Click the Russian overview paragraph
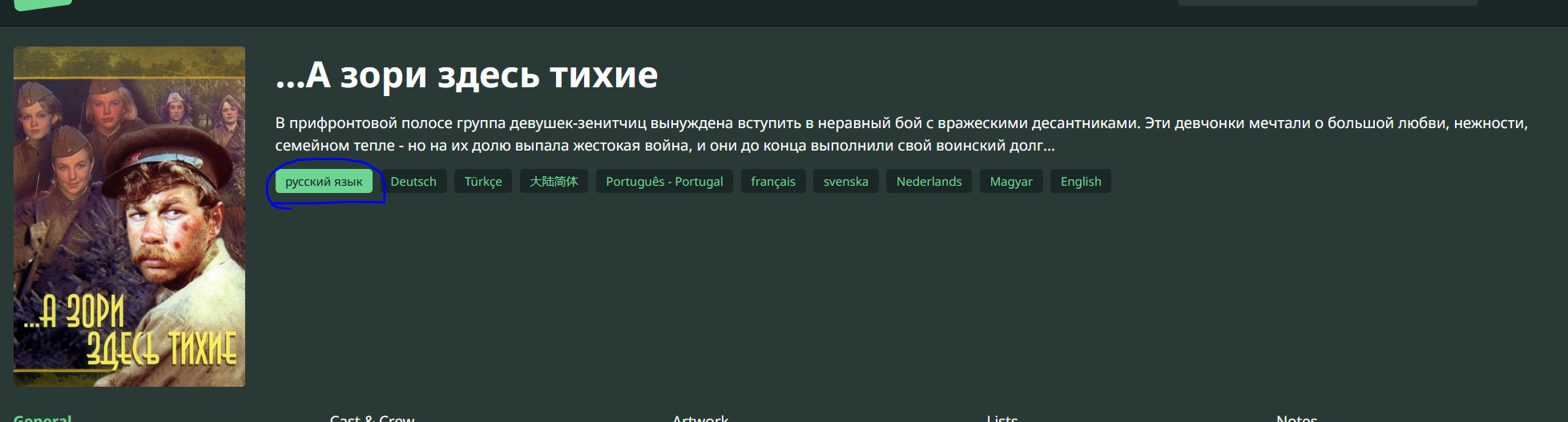Image resolution: width=1568 pixels, height=422 pixels. point(901,134)
